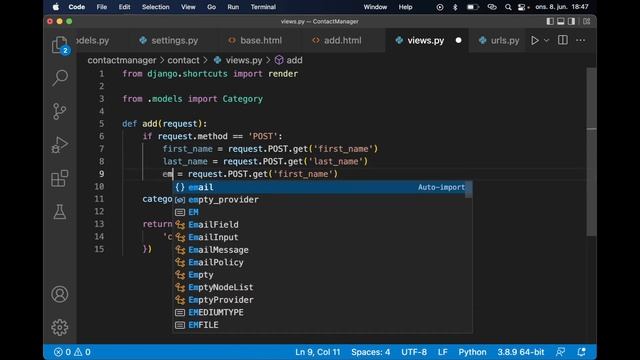Viewport: 640px width, 360px height.
Task: Open the Run menu
Action: click(233, 7)
